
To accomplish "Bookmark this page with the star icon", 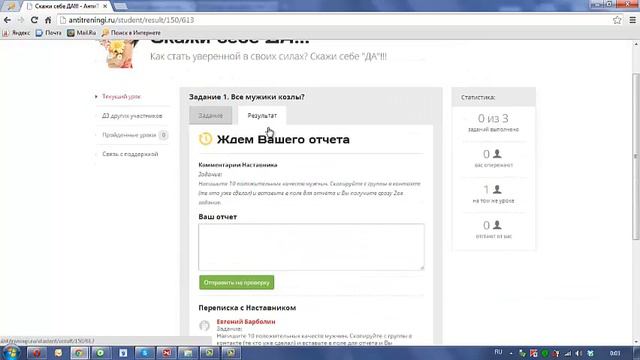I will [617, 20].
